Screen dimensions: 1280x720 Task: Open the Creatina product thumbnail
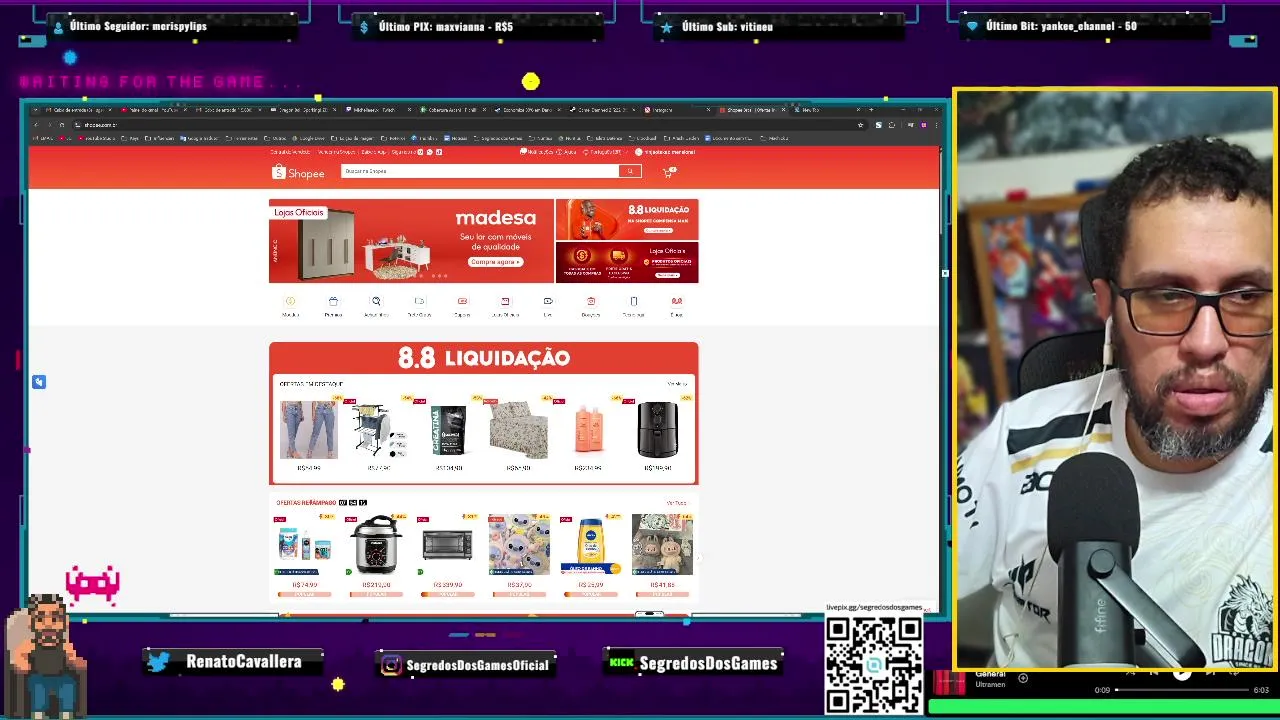[449, 430]
